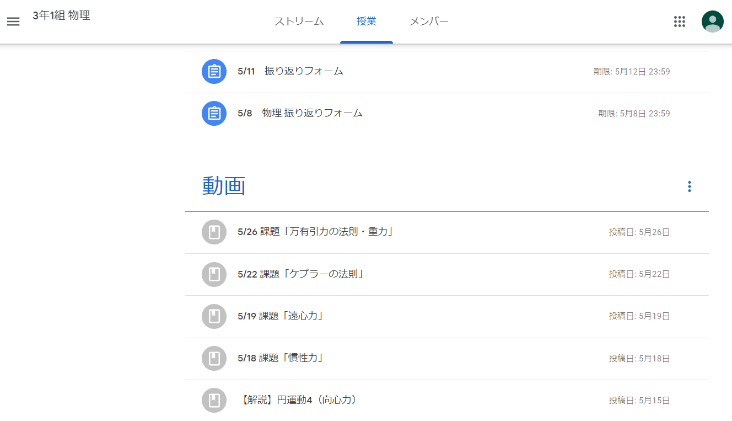Expand the 5/26 課題「万有引力の法則・重力」 item
The width and height of the screenshot is (732, 421).
point(315,232)
